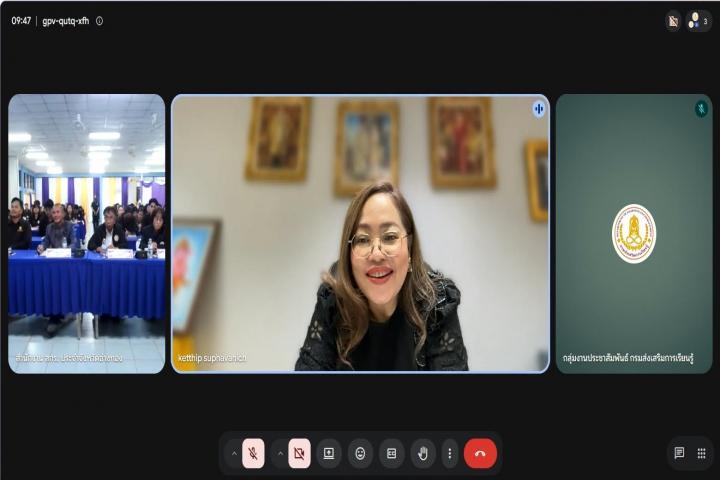Select the ketthip suphavanich video tile
The image size is (720, 480).
[360, 233]
